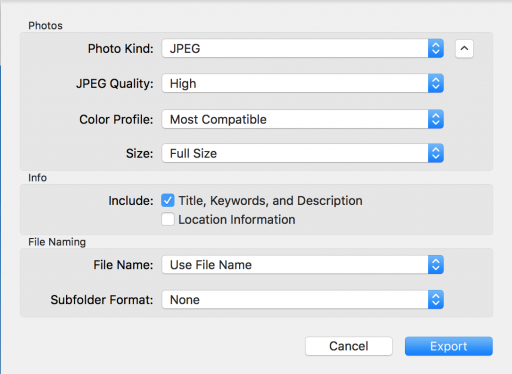Click the Color Profile blue stepper arrows

(436, 119)
